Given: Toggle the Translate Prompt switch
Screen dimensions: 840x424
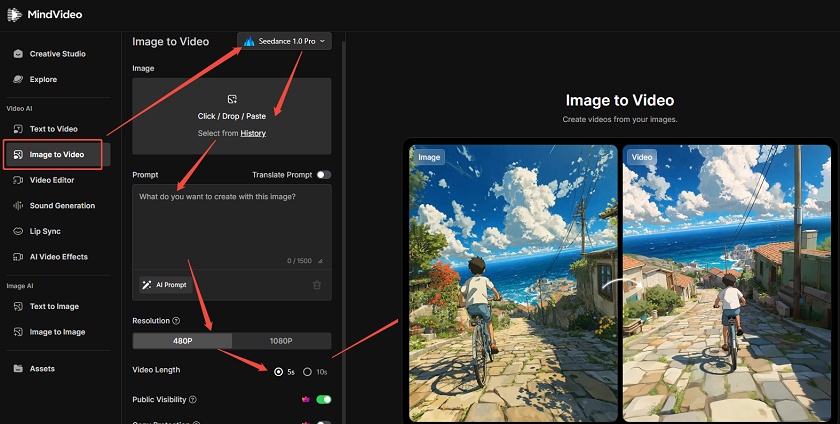Looking at the screenshot, I should point(324,175).
